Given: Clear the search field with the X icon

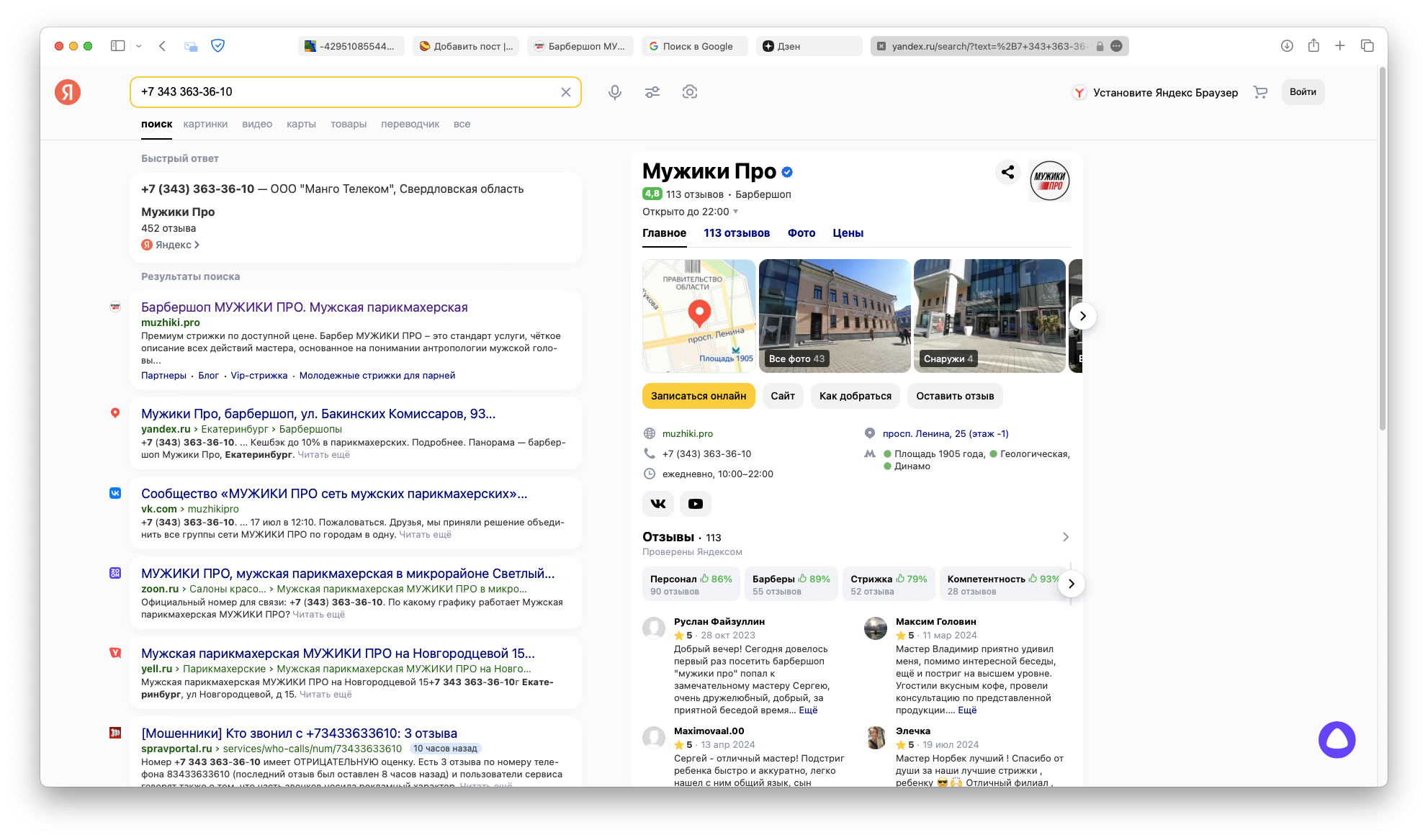Looking at the screenshot, I should click(x=566, y=92).
